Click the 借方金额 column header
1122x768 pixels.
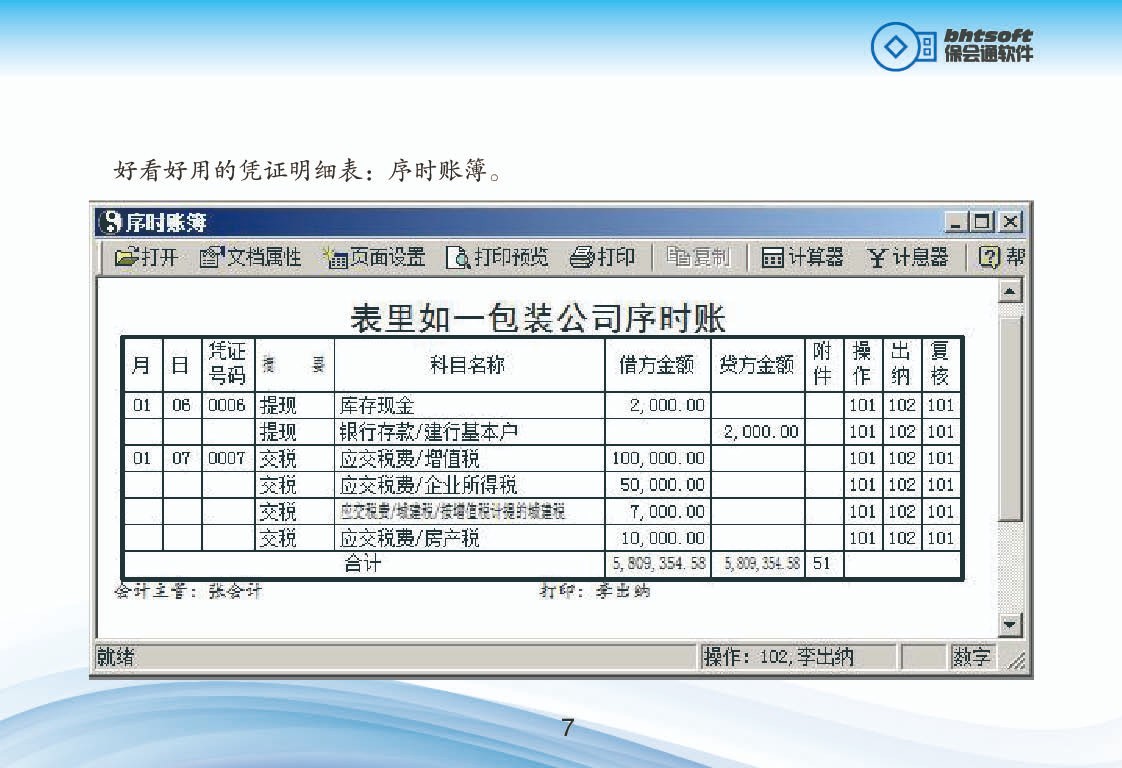point(657,365)
